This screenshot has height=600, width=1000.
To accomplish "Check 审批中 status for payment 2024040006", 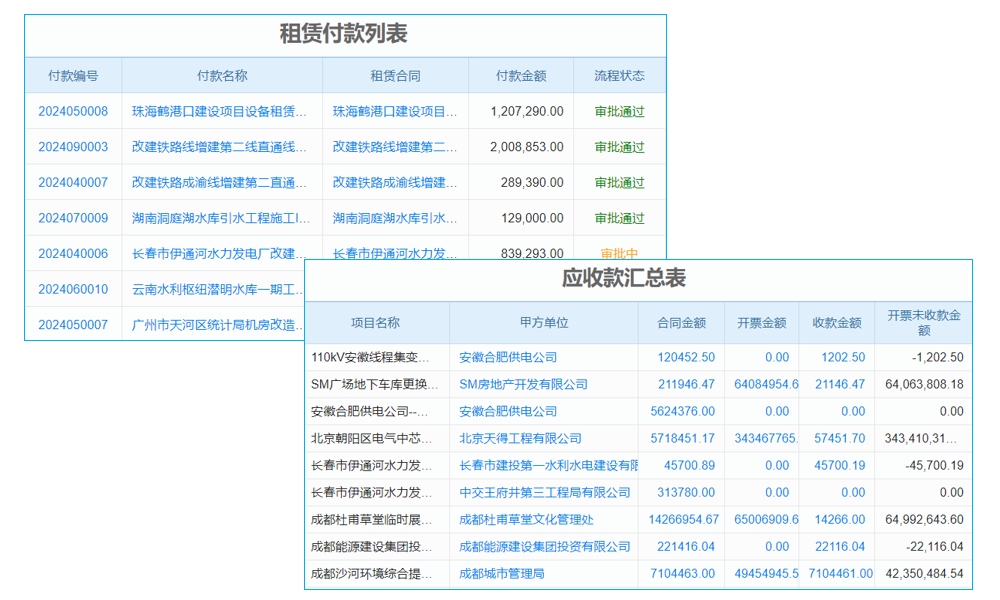I will click(618, 253).
